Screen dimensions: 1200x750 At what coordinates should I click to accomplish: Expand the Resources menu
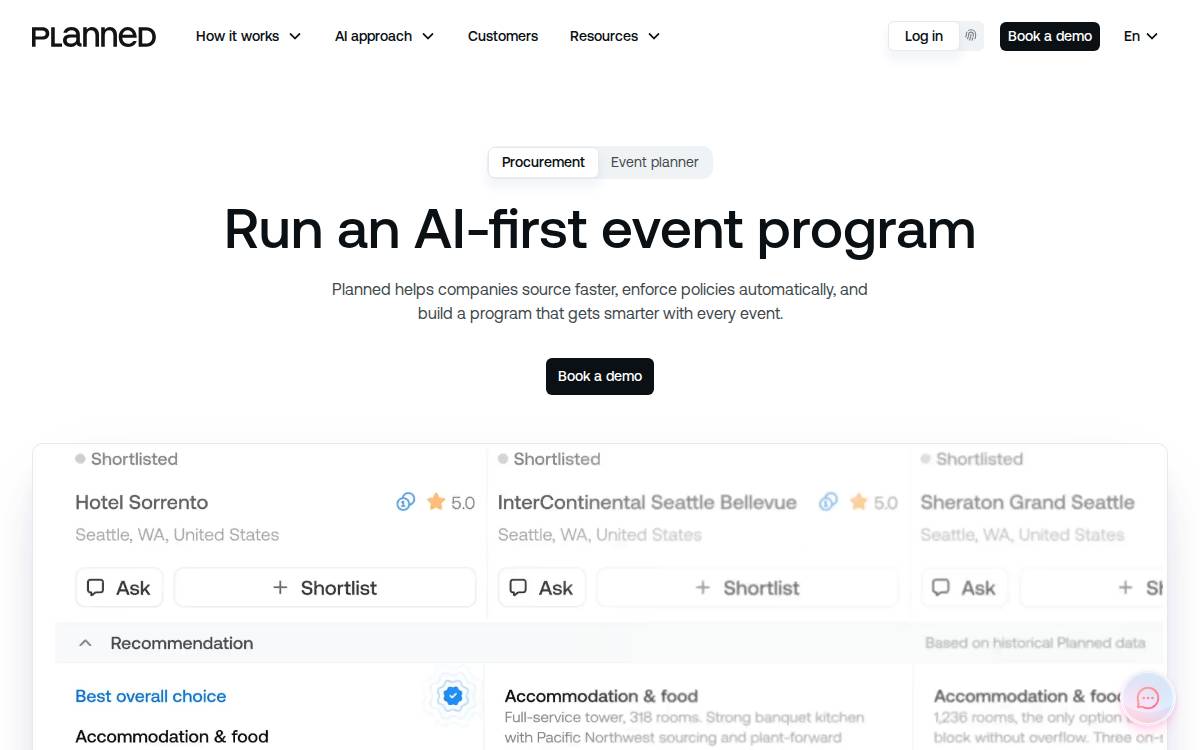point(615,36)
